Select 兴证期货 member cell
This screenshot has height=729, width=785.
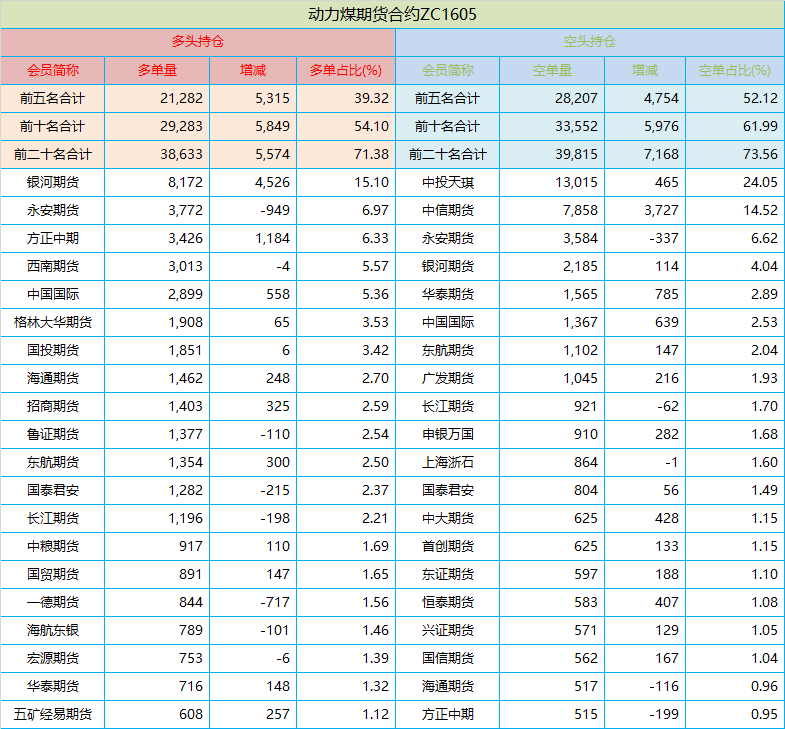[x=448, y=631]
